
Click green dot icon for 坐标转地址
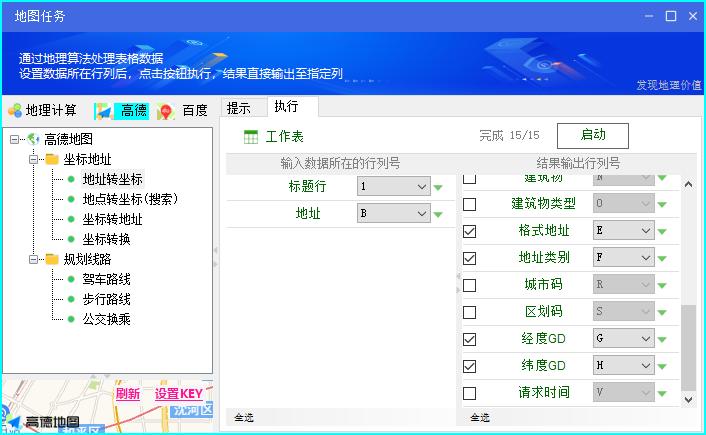71,219
